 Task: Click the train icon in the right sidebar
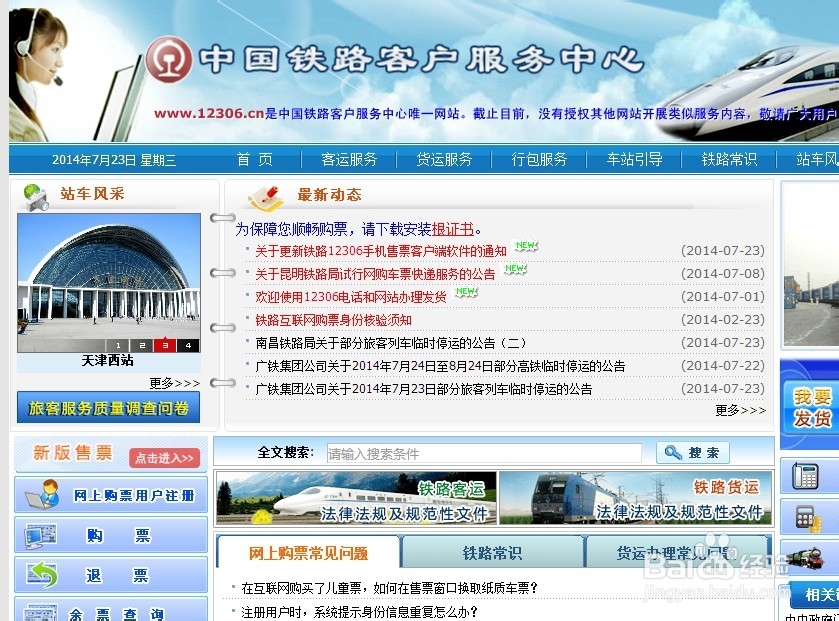806,557
